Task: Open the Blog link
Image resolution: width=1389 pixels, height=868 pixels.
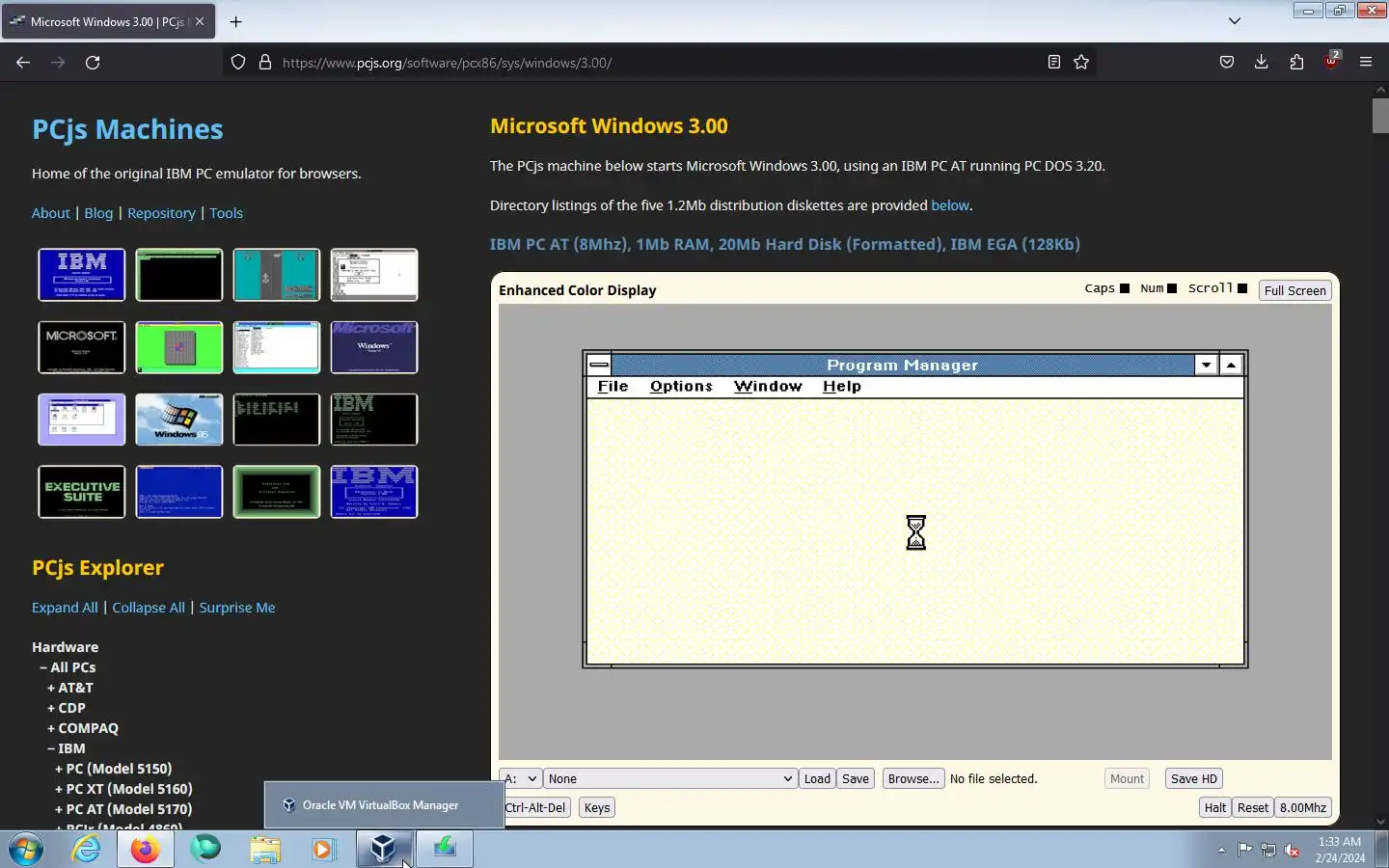Action: [98, 213]
